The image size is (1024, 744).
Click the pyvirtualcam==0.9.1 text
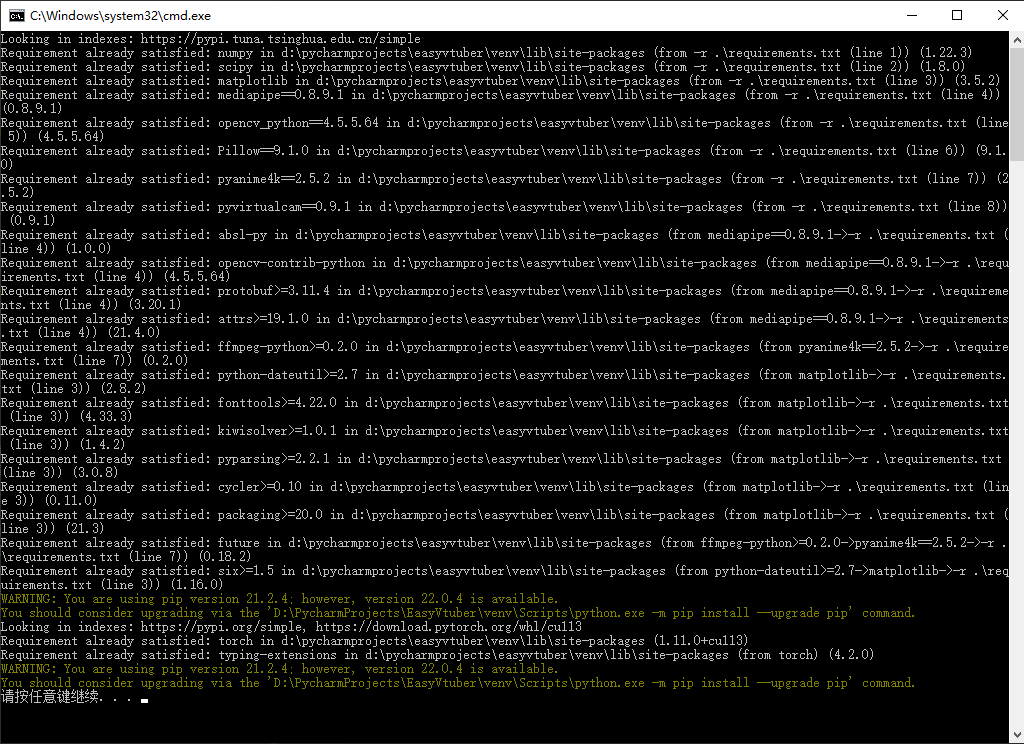(284, 207)
